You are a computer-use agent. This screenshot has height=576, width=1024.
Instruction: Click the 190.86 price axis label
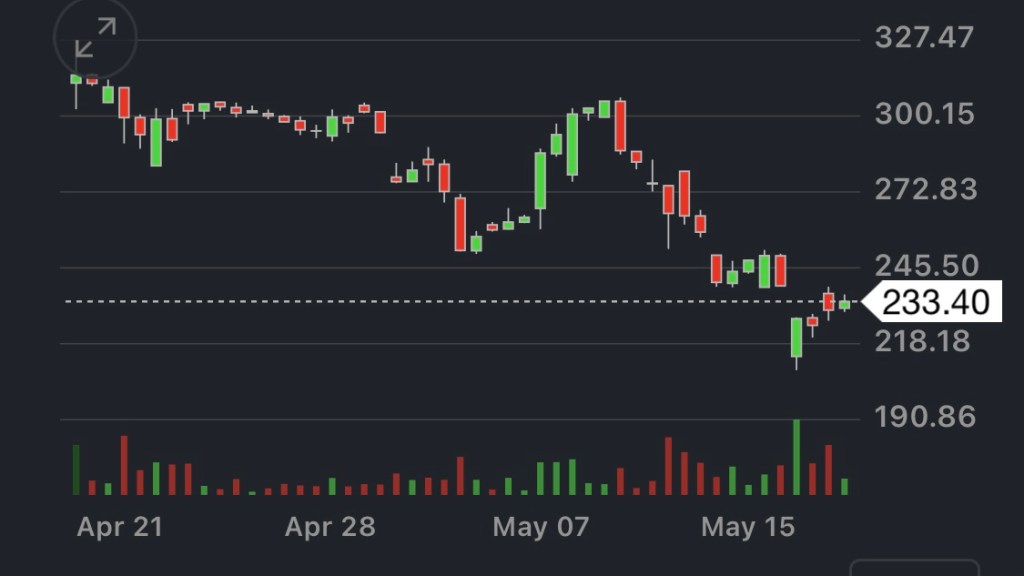tap(924, 416)
